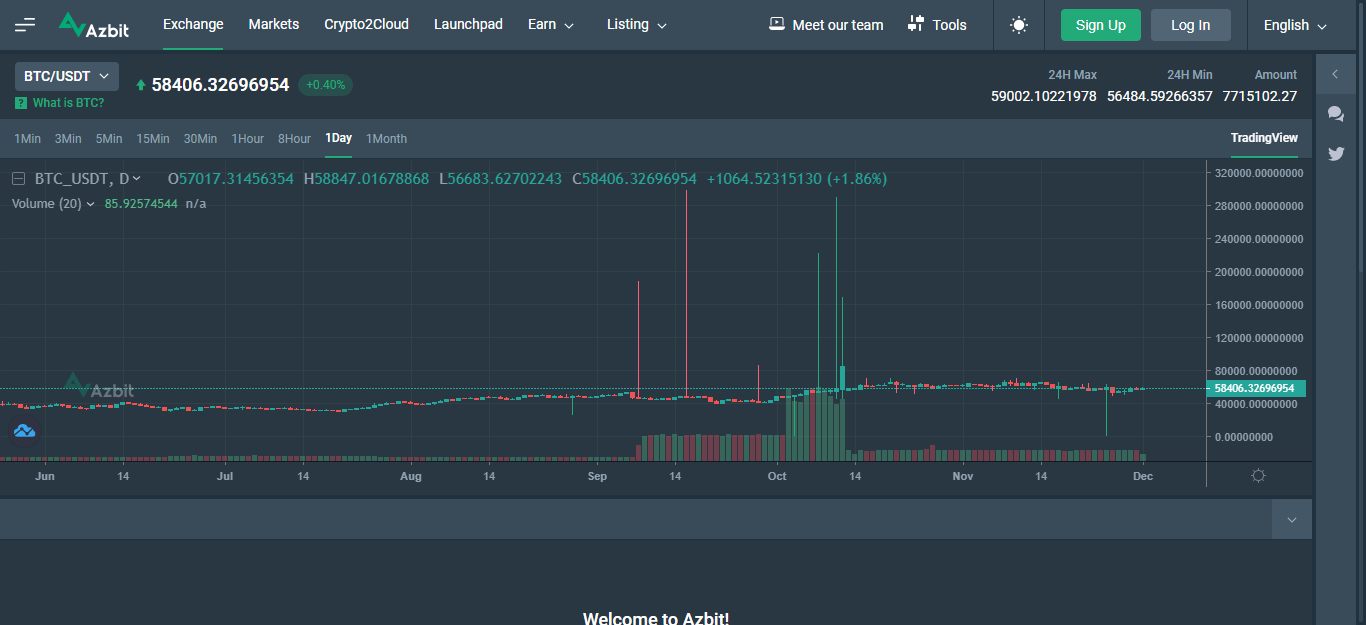The height and width of the screenshot is (625, 1366).
Task: Select the 8Hour timeframe
Action: (x=295, y=139)
